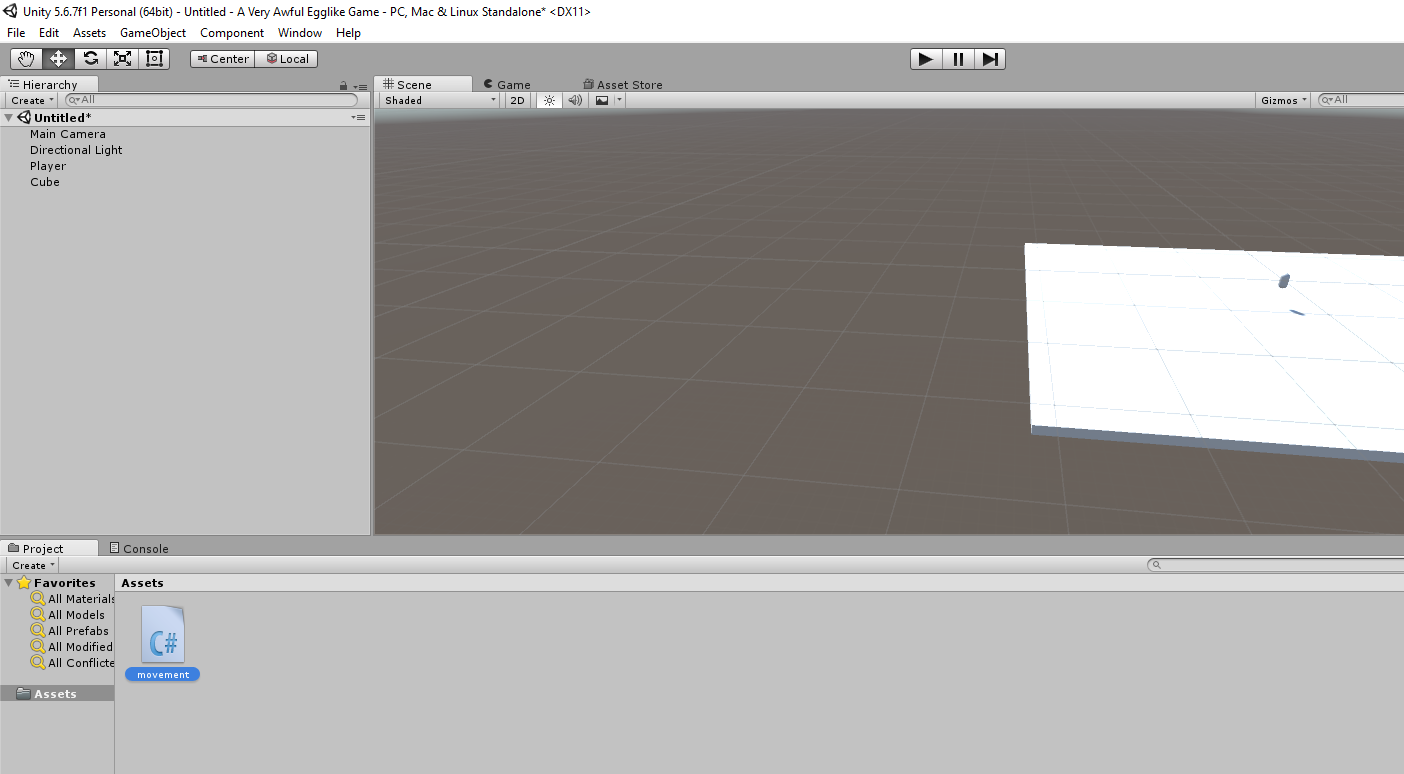Click the Step frame button

point(989,59)
